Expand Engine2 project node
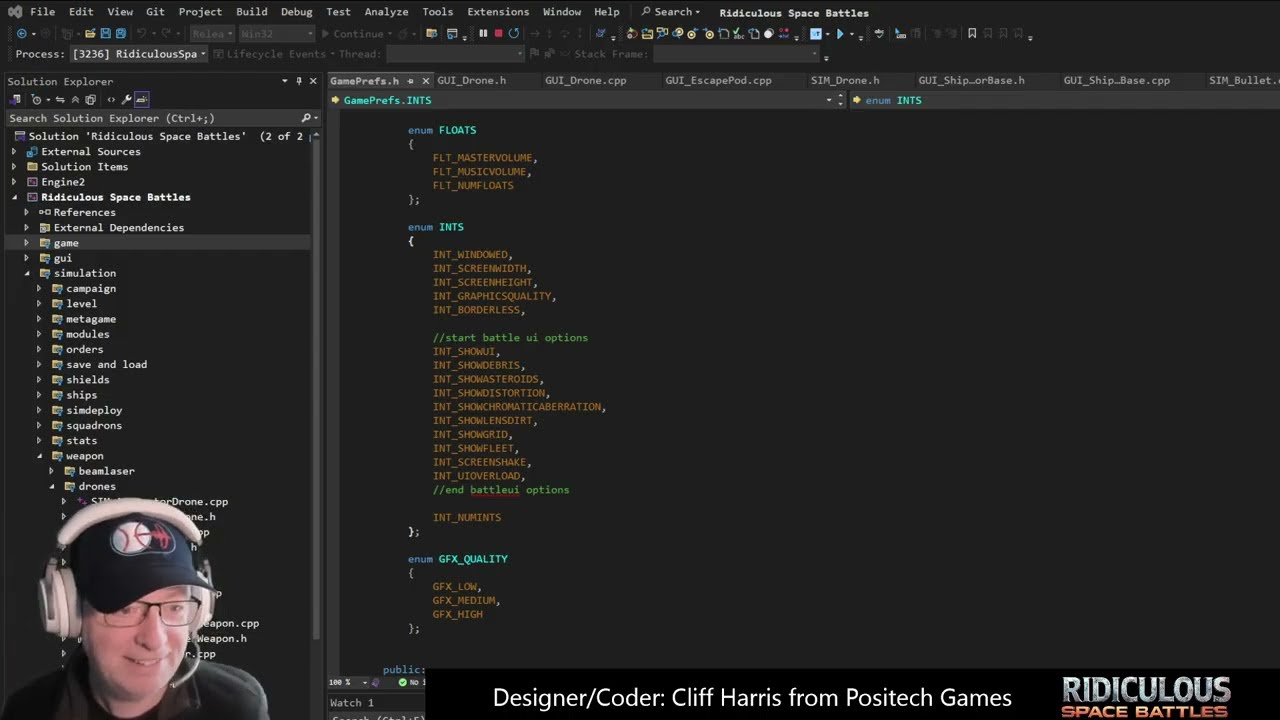 tap(14, 182)
